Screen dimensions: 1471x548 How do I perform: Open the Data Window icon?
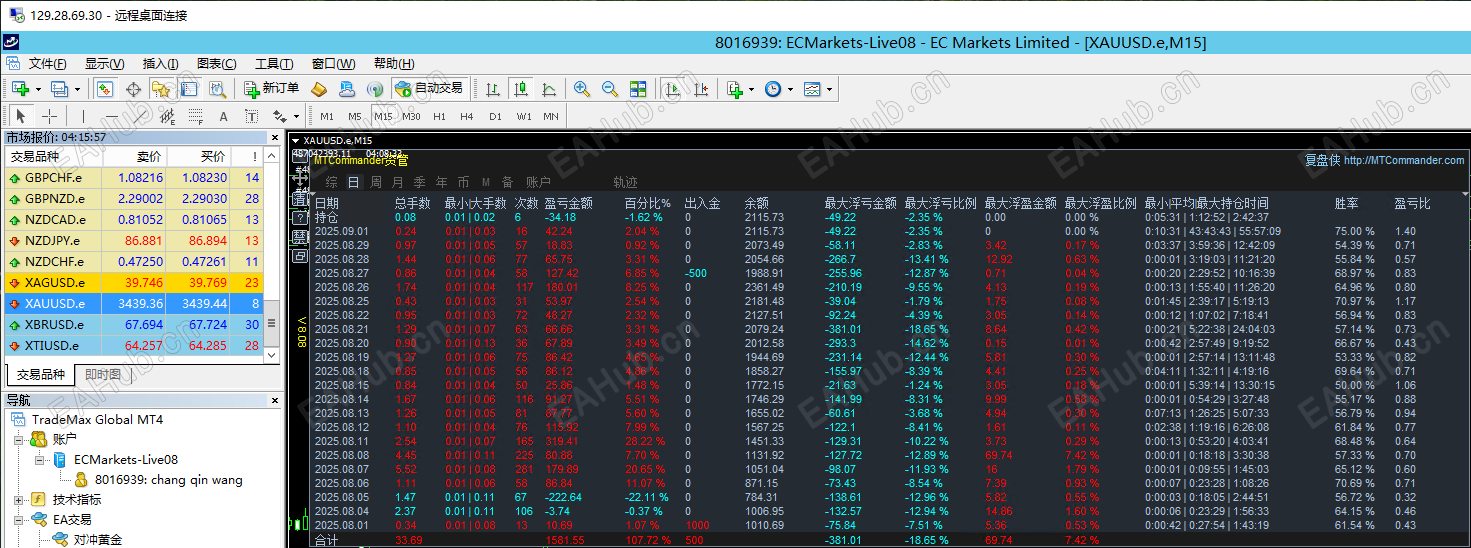point(133,89)
